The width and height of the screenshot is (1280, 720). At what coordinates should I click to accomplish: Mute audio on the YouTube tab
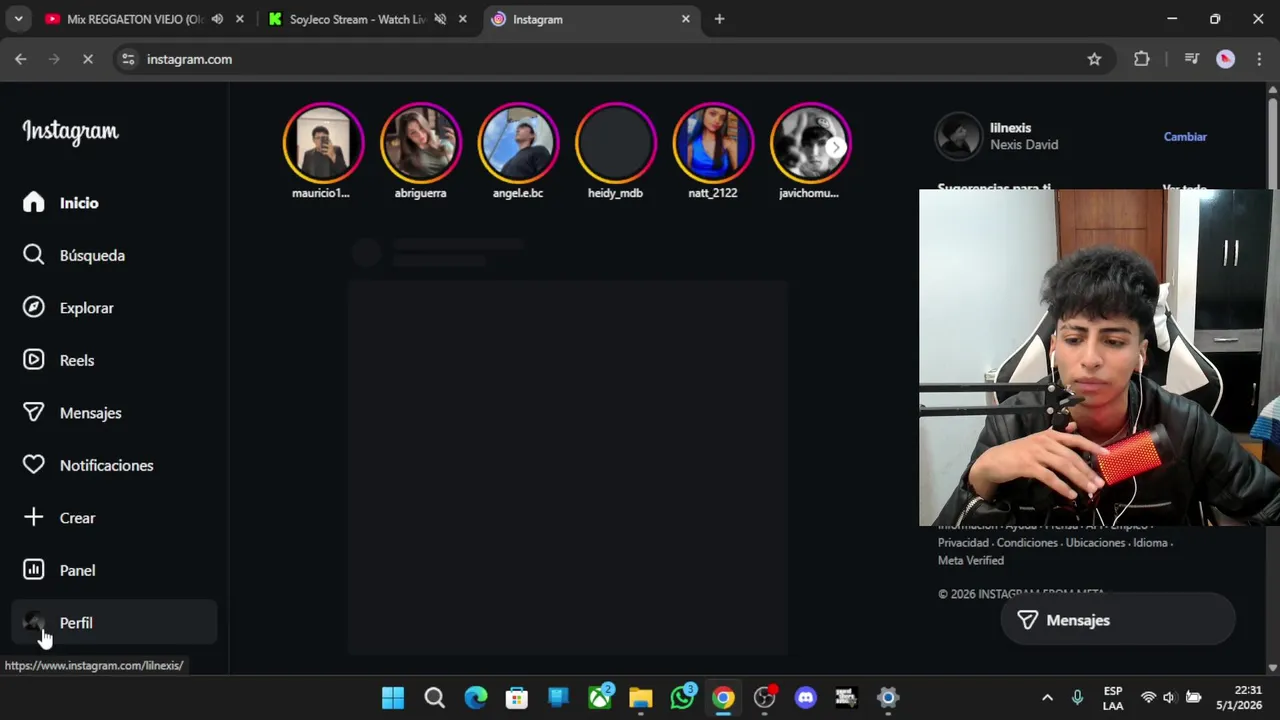(x=217, y=19)
